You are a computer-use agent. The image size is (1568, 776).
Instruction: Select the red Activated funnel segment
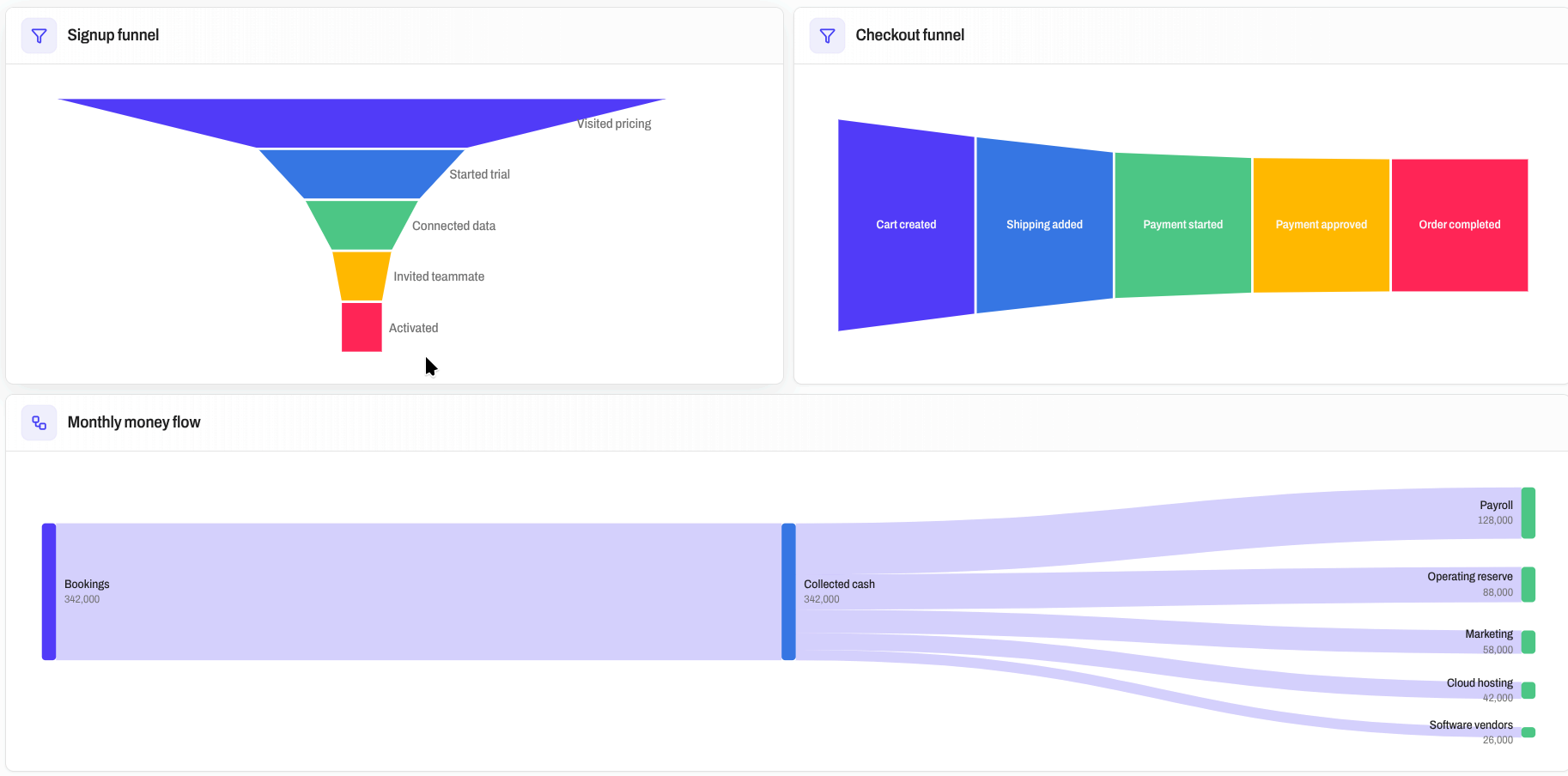pyautogui.click(x=362, y=327)
